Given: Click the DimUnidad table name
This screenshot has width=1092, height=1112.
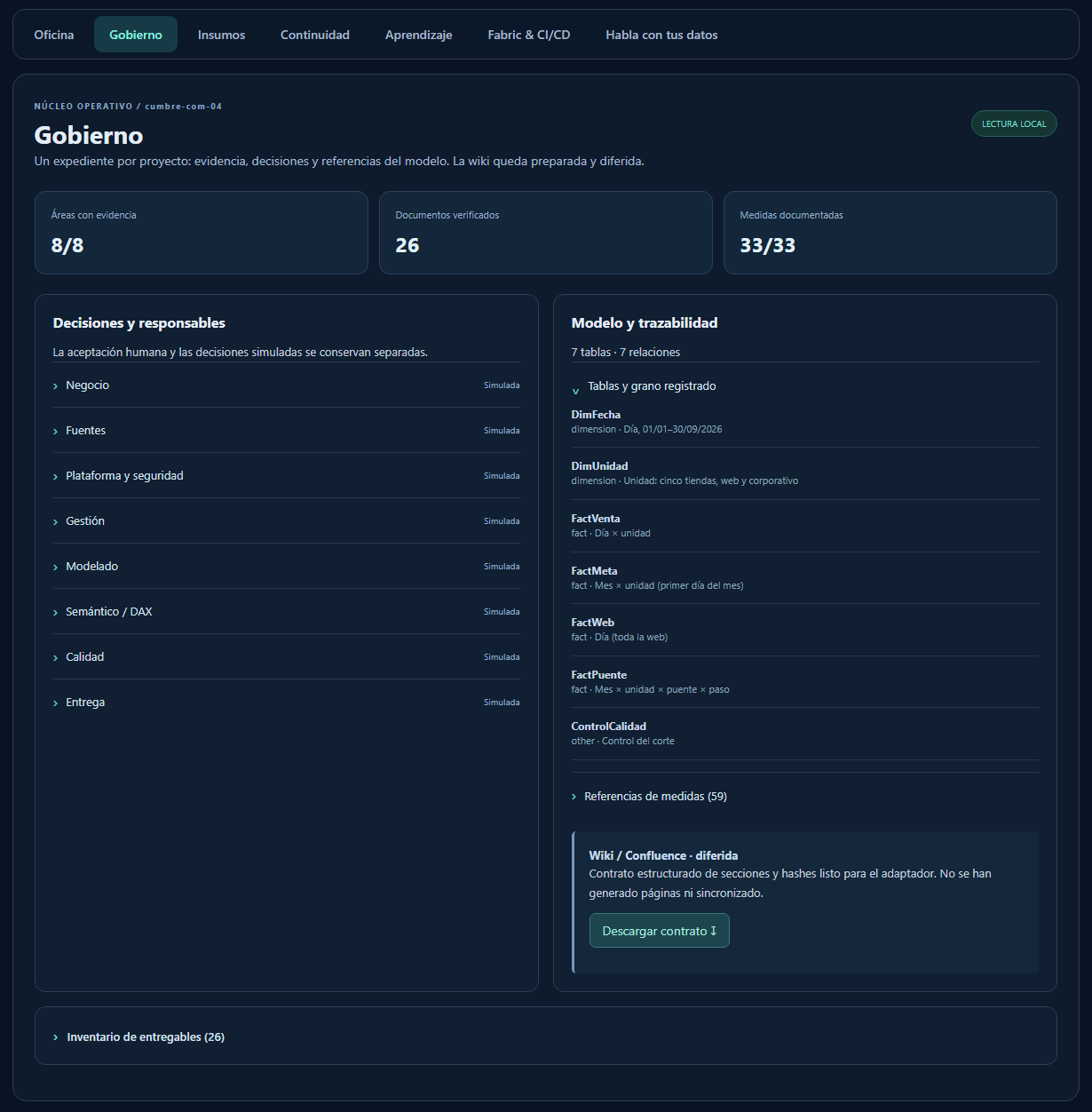Looking at the screenshot, I should coord(599,466).
